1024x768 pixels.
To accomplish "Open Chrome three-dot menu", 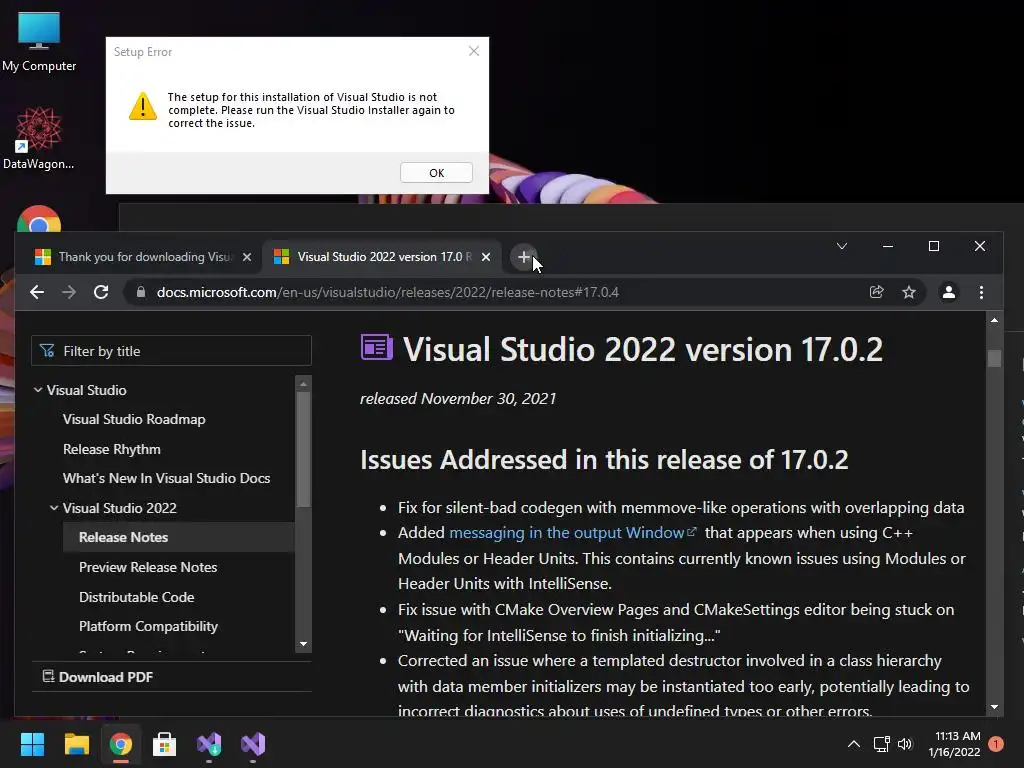I will tap(981, 292).
